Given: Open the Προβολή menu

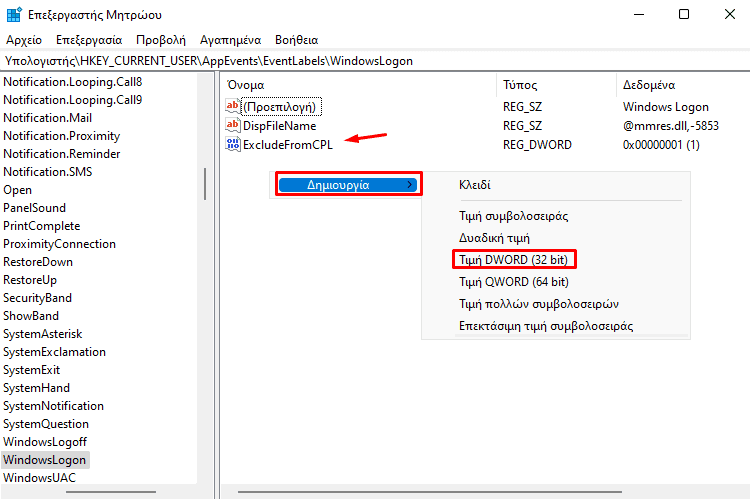Looking at the screenshot, I should click(161, 40).
